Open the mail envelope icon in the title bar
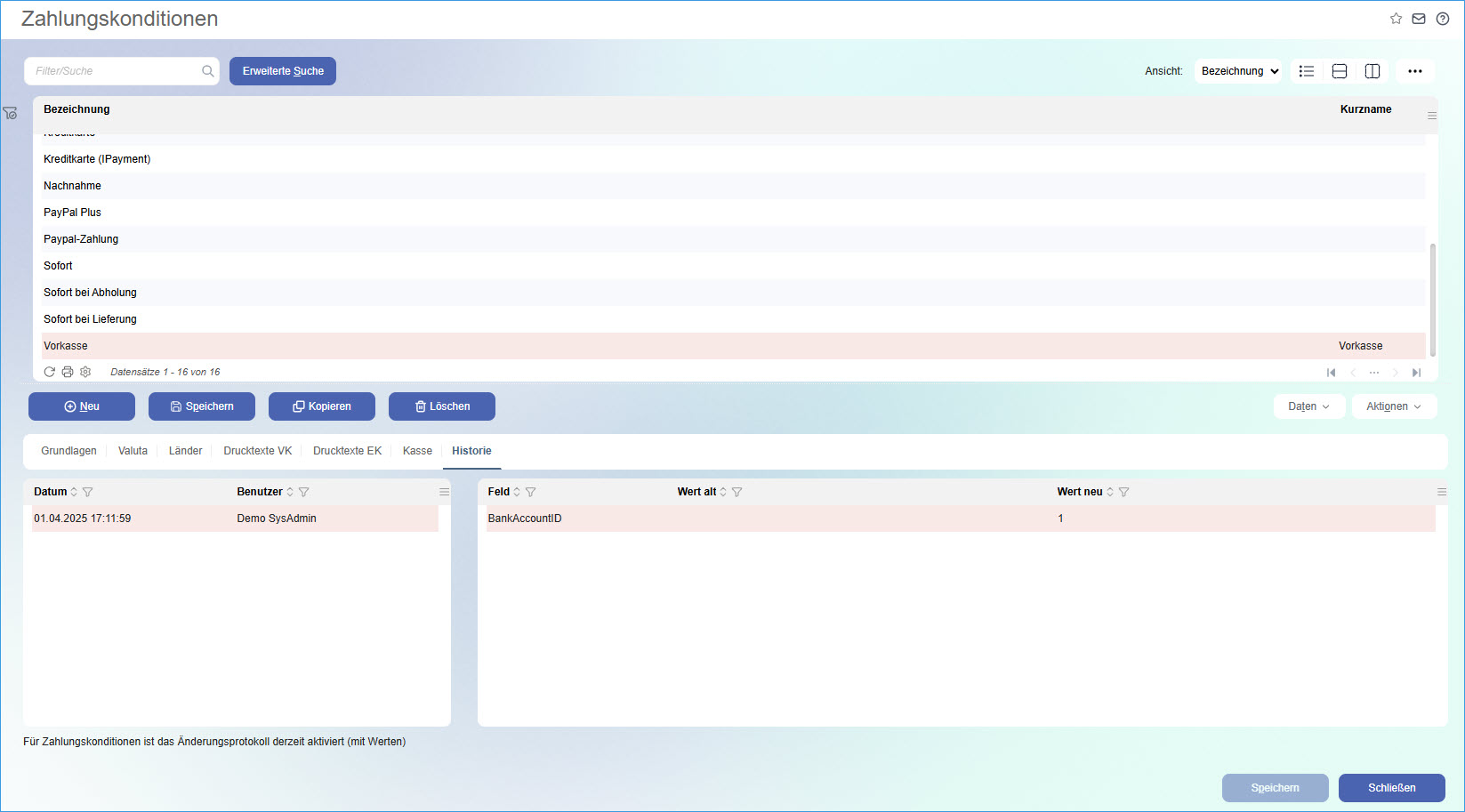 pos(1419,19)
